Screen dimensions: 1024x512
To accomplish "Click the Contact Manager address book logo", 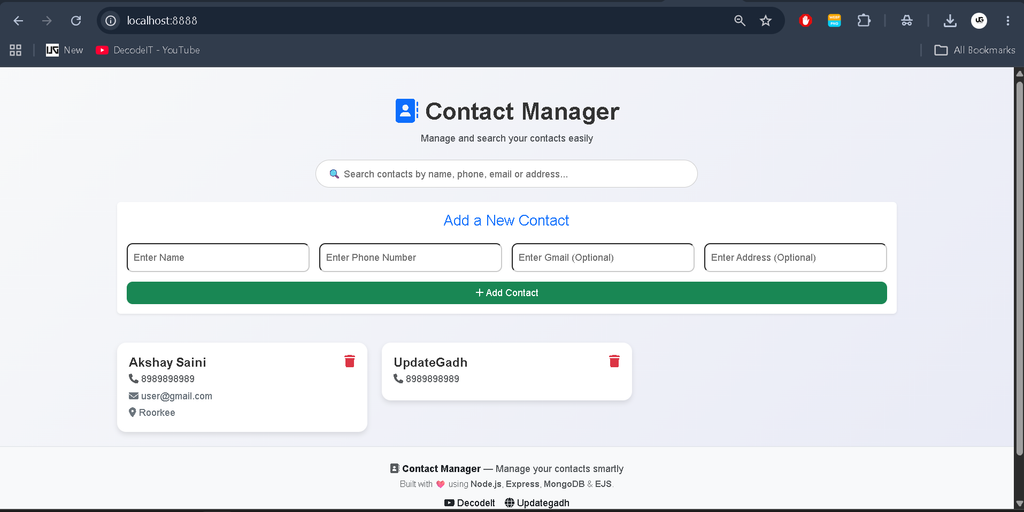I will tap(406, 111).
